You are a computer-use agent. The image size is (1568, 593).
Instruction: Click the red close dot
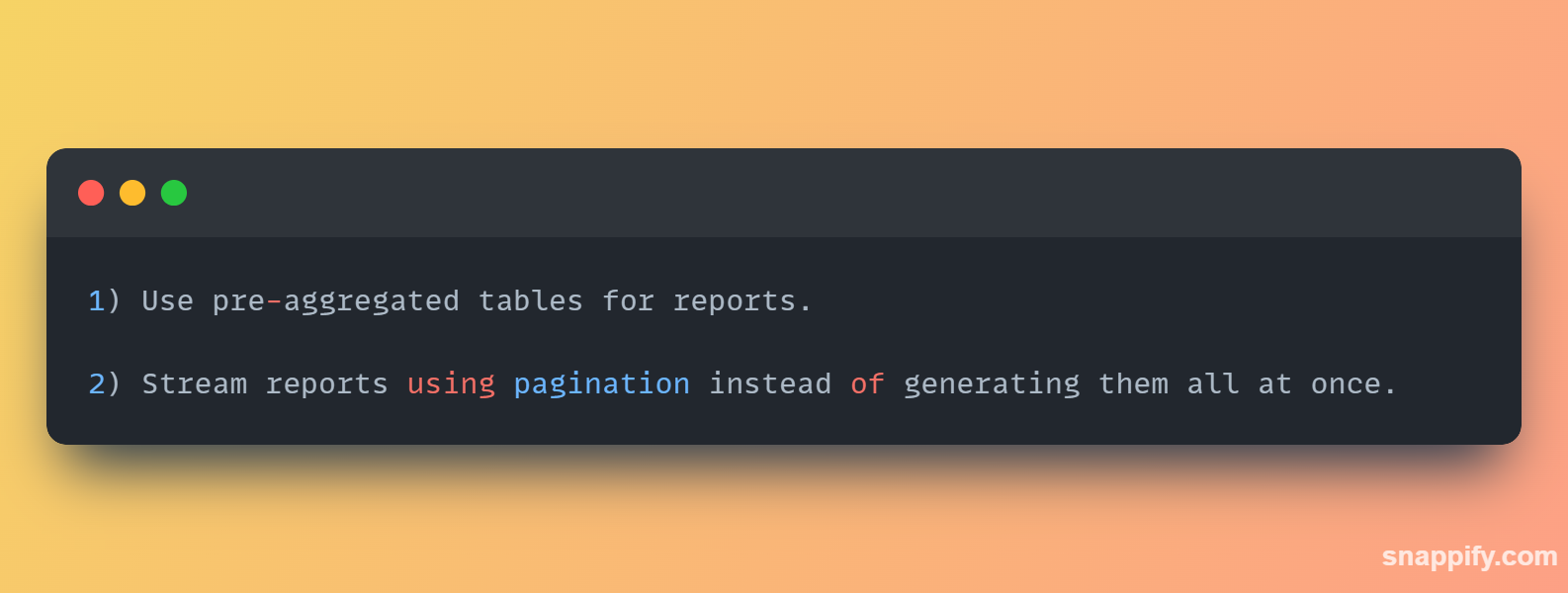[x=91, y=193]
